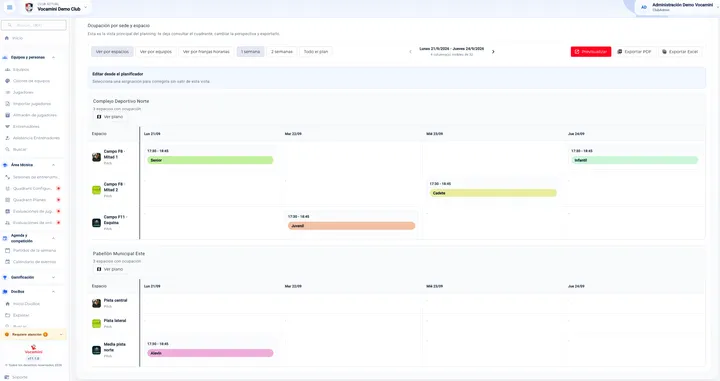Click Campo F8 Mitad 1 thumbnail

click(x=96, y=157)
